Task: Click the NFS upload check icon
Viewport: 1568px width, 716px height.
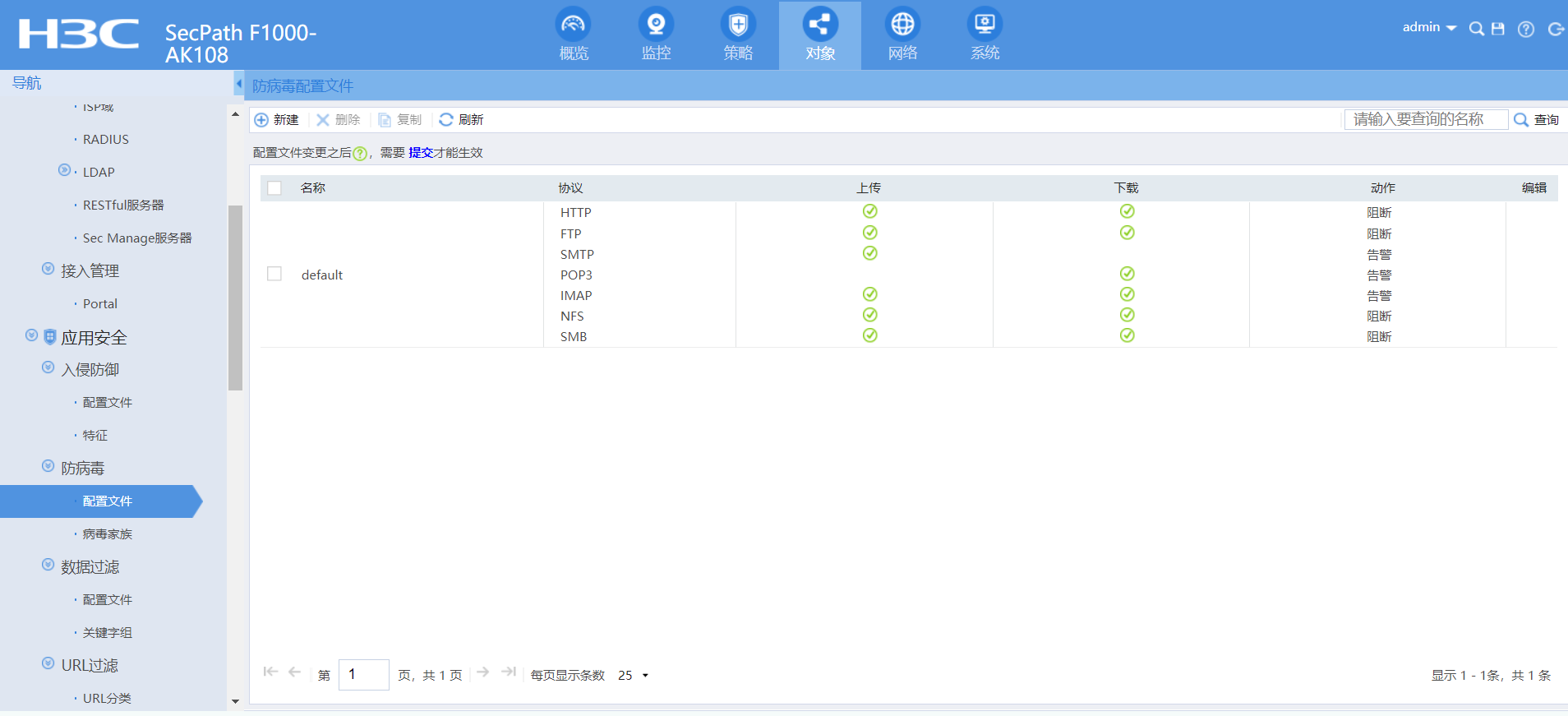Action: coord(870,315)
